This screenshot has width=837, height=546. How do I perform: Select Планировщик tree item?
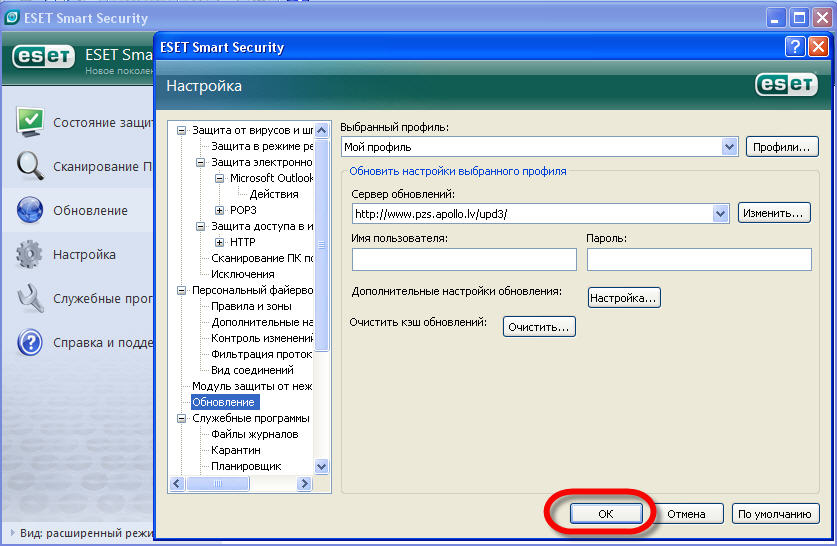[x=246, y=466]
